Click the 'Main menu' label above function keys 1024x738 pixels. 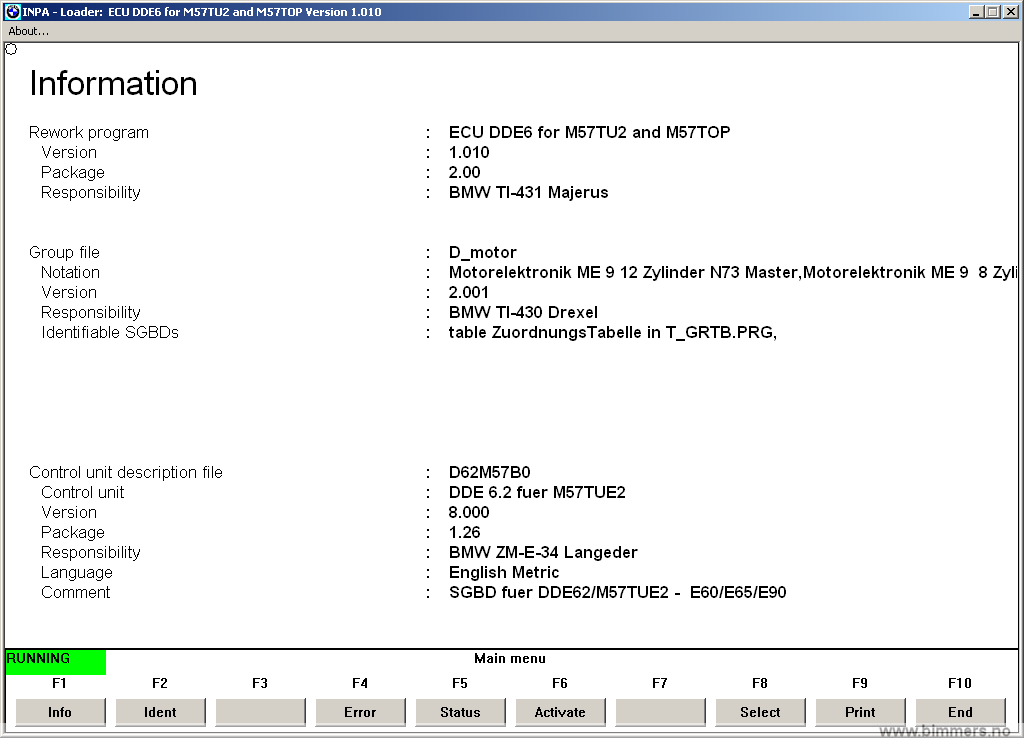coord(510,658)
